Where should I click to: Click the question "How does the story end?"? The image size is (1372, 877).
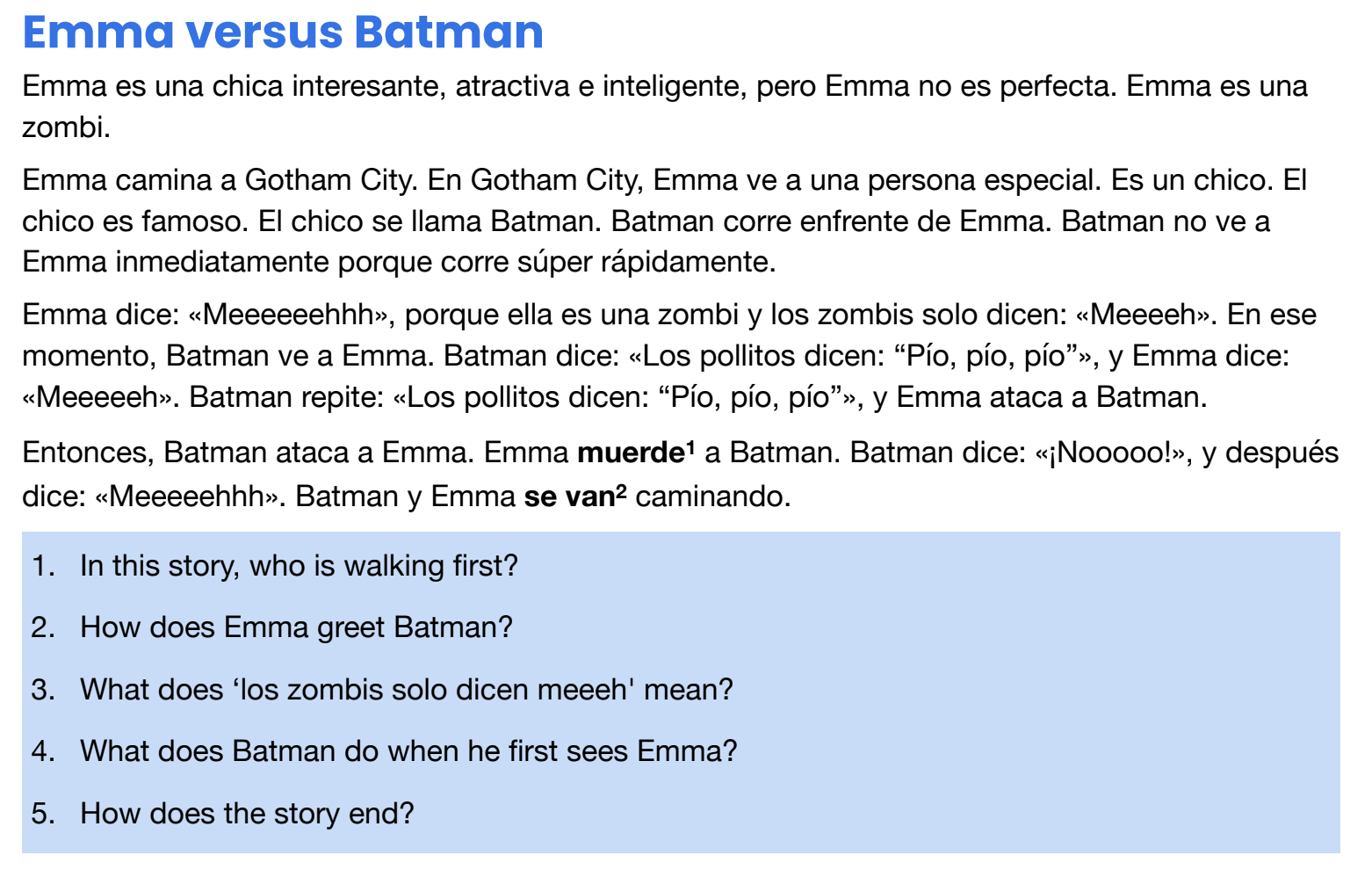[x=247, y=814]
